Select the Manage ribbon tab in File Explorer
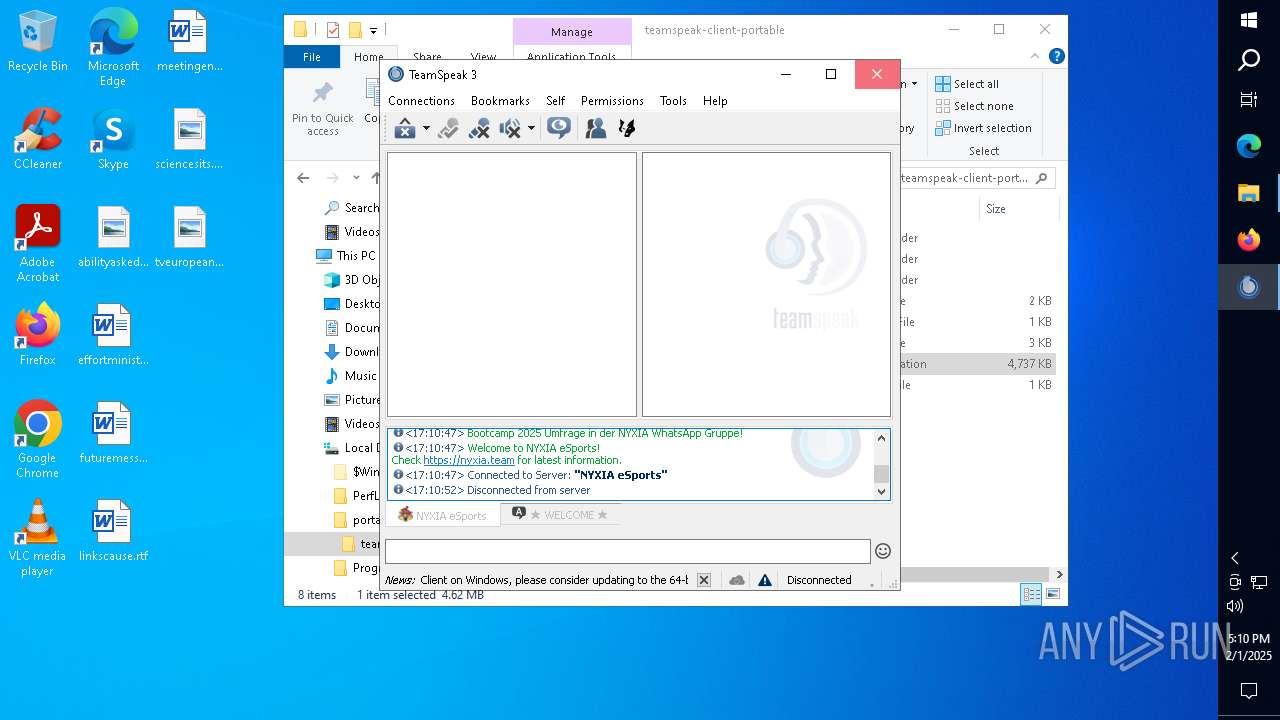The width and height of the screenshot is (1280, 720). click(x=572, y=32)
